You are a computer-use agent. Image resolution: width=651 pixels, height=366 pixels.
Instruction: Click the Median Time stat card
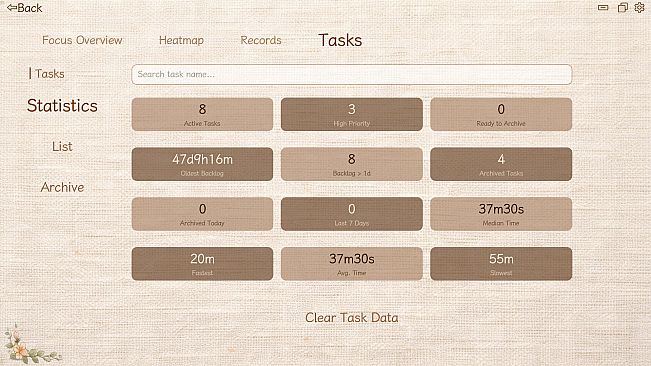click(501, 214)
